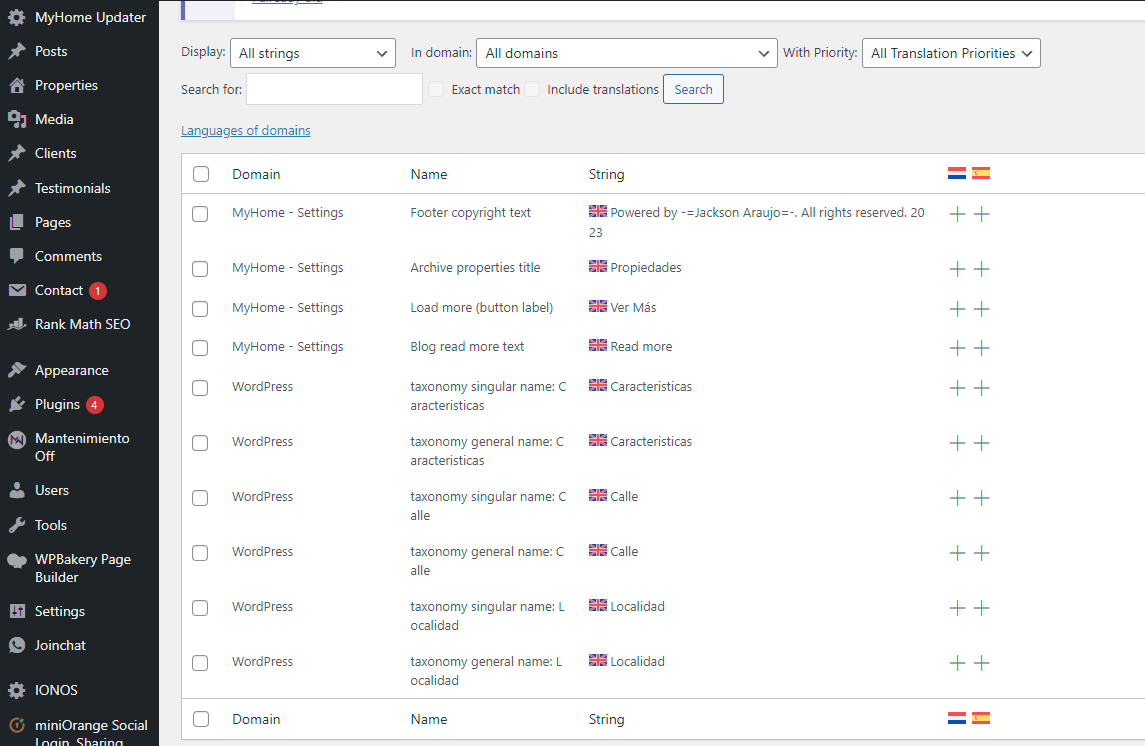
Task: Select taxonomy general name Calle row checkbox
Action: pyautogui.click(x=200, y=553)
